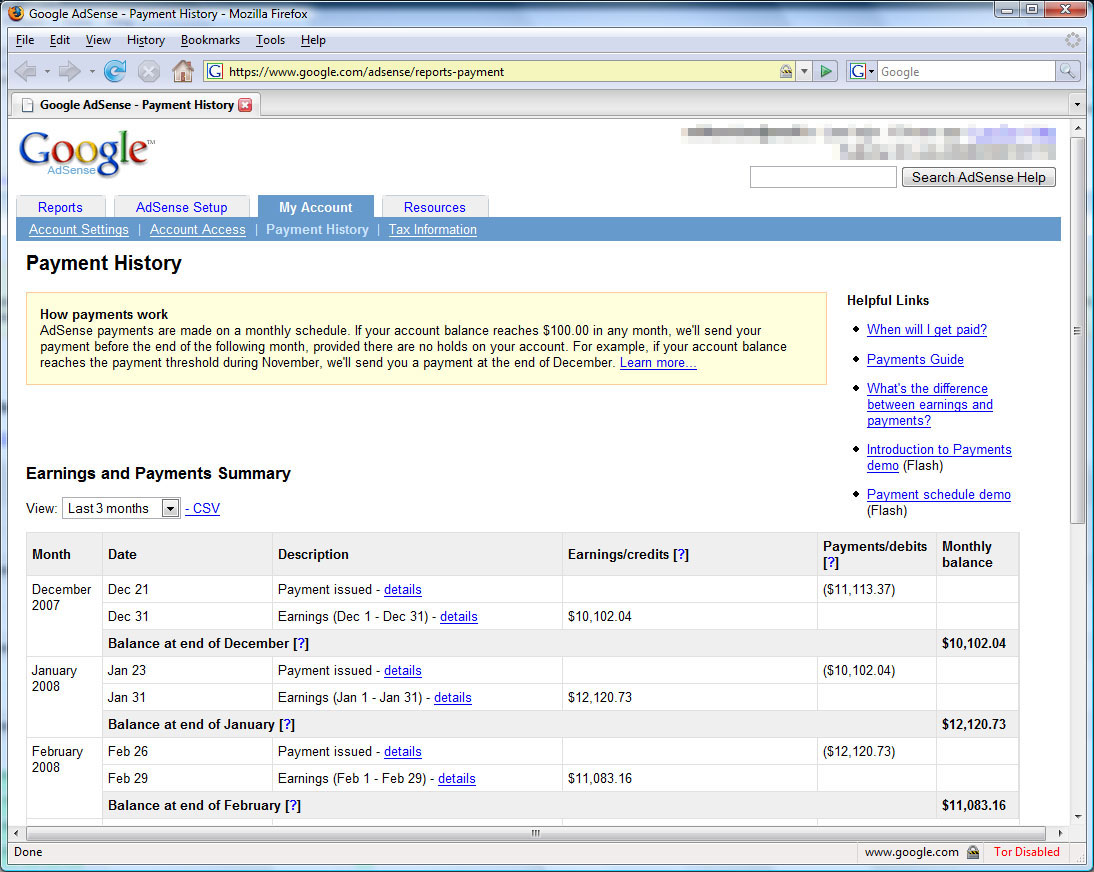This screenshot has height=872, width=1094.
Task: Click the URL address bar
Action: [x=501, y=71]
